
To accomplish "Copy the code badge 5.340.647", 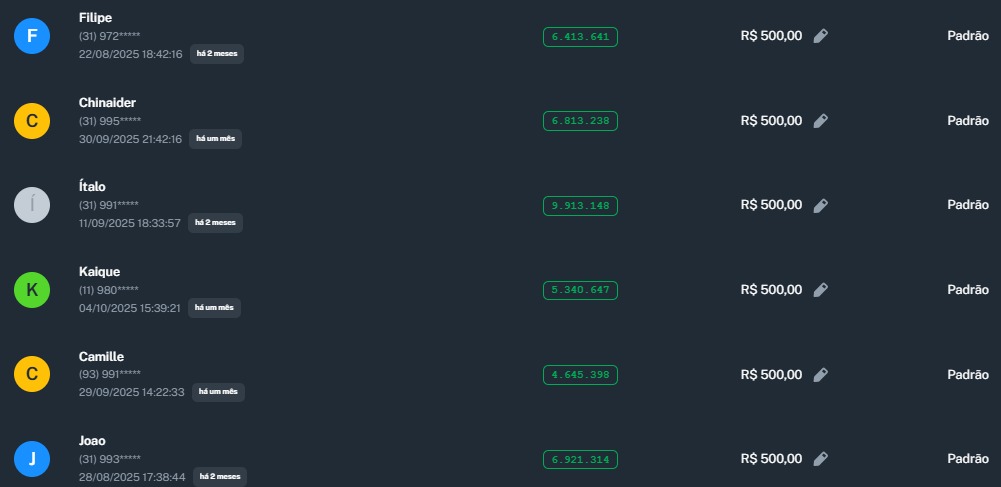I will [580, 290].
